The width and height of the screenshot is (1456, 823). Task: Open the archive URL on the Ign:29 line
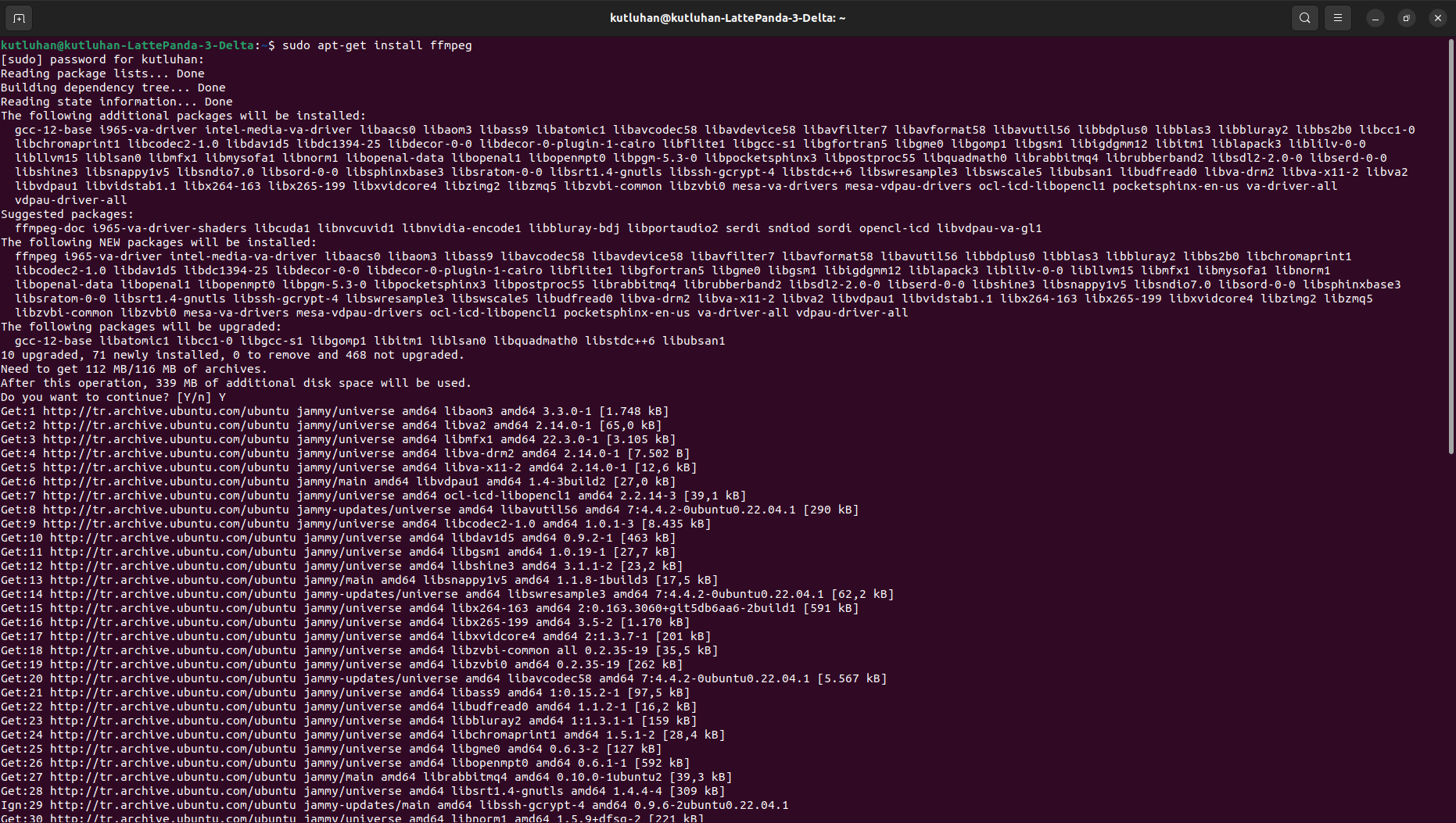[x=173, y=805]
